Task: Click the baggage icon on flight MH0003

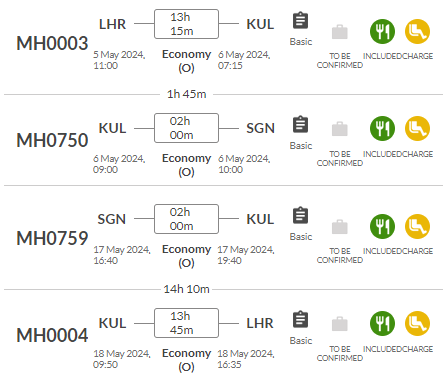Action: pos(340,32)
